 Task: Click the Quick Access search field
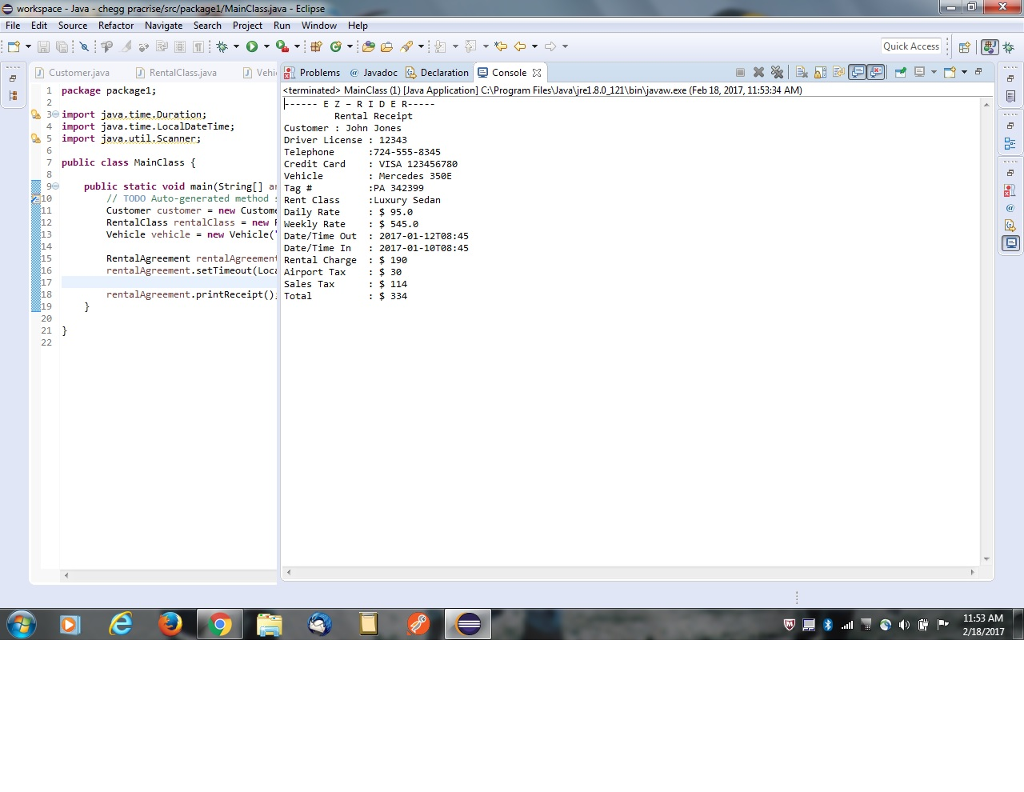[x=911, y=46]
